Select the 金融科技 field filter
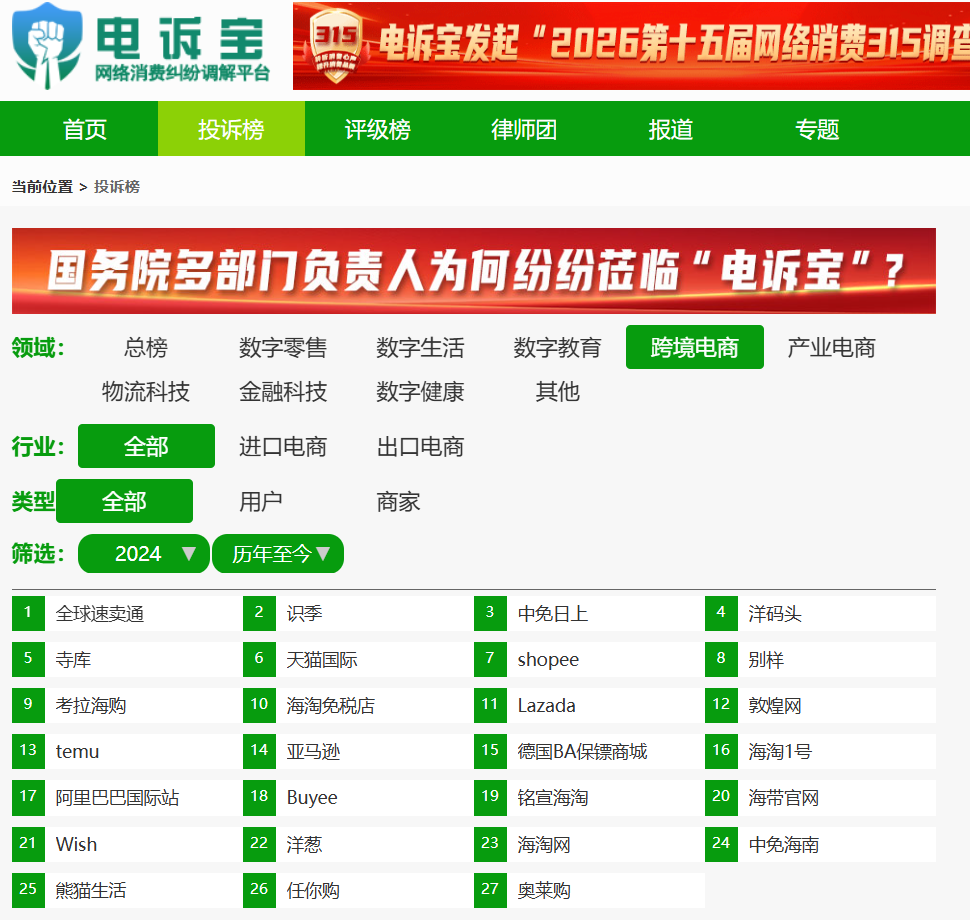Screen dimensions: 970x920 pos(283,392)
